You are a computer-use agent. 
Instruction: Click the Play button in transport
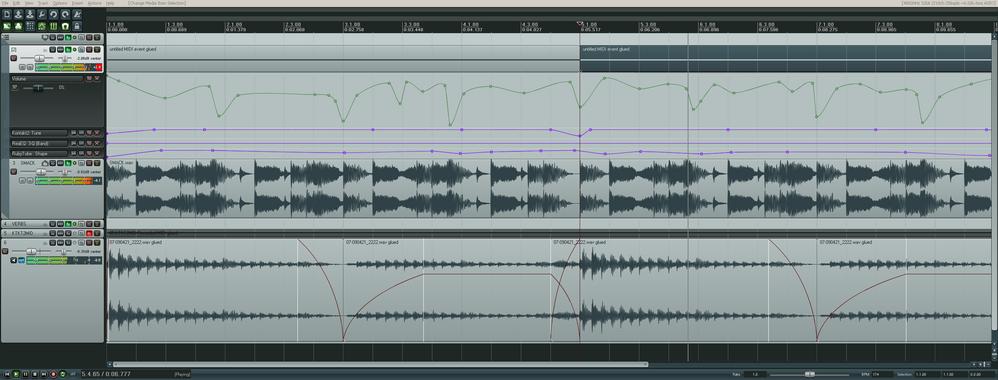tap(17, 374)
